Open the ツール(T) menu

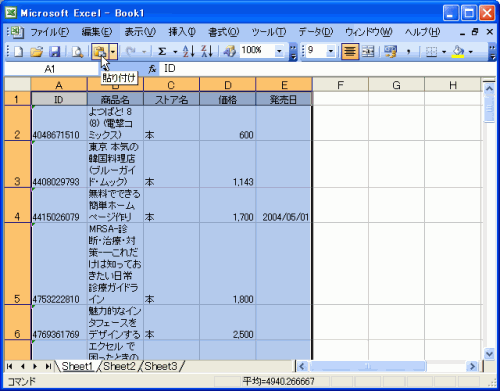269,32
